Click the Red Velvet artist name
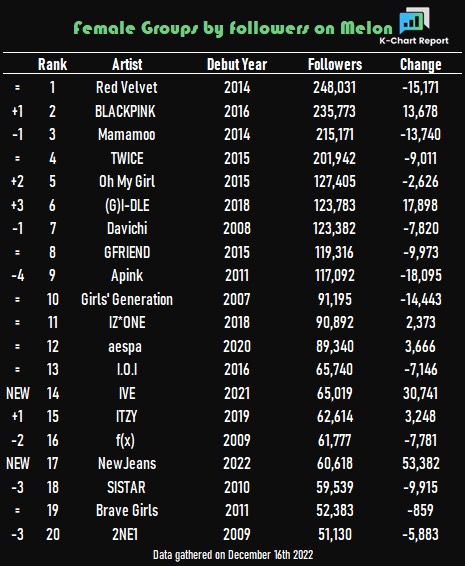The width and height of the screenshot is (465, 566). (127, 87)
